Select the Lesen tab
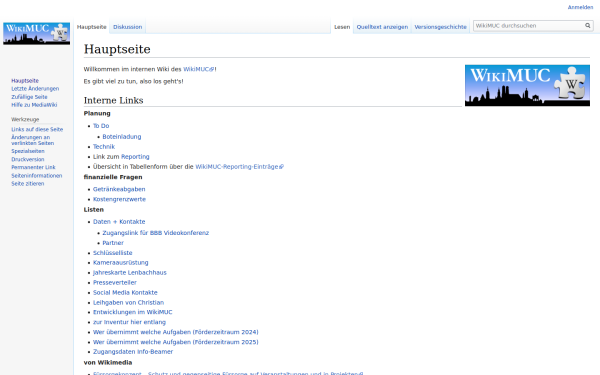 pos(342,27)
